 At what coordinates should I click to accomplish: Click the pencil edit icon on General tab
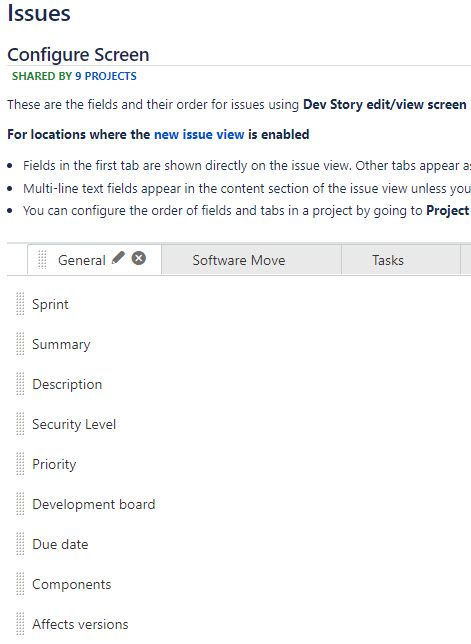(x=118, y=258)
